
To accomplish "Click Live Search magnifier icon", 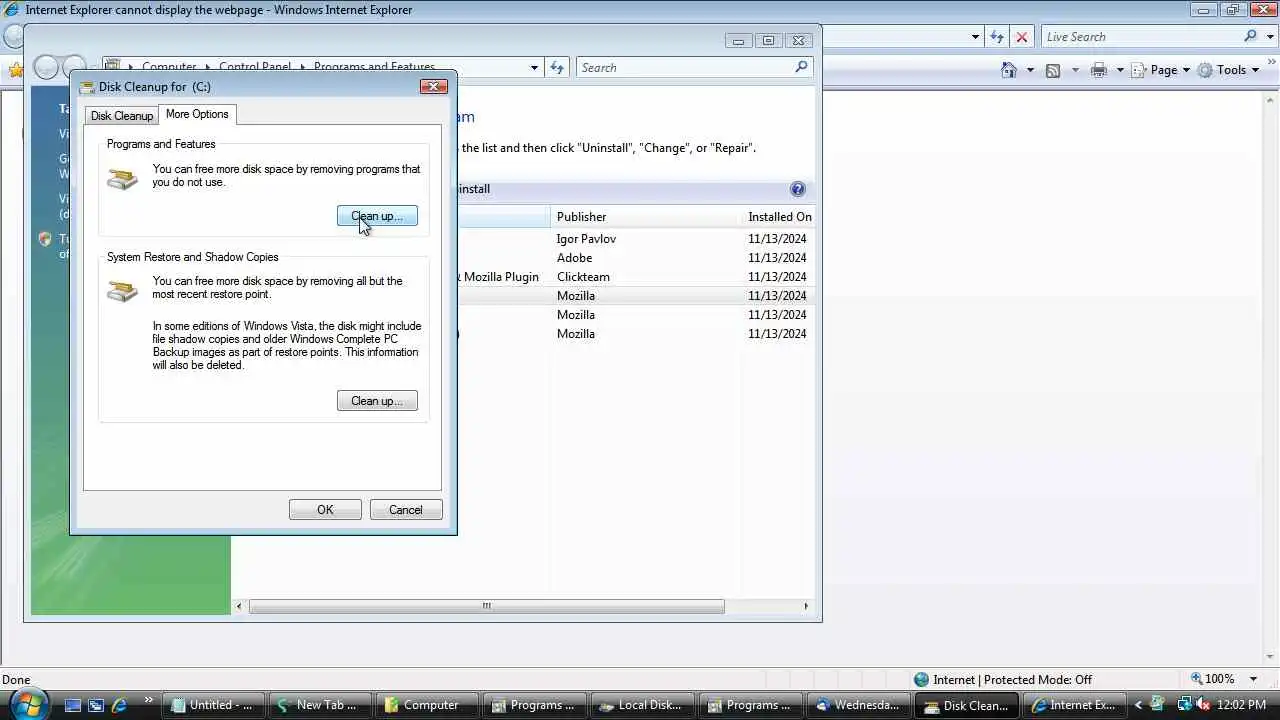I will pyautogui.click(x=1250, y=36).
